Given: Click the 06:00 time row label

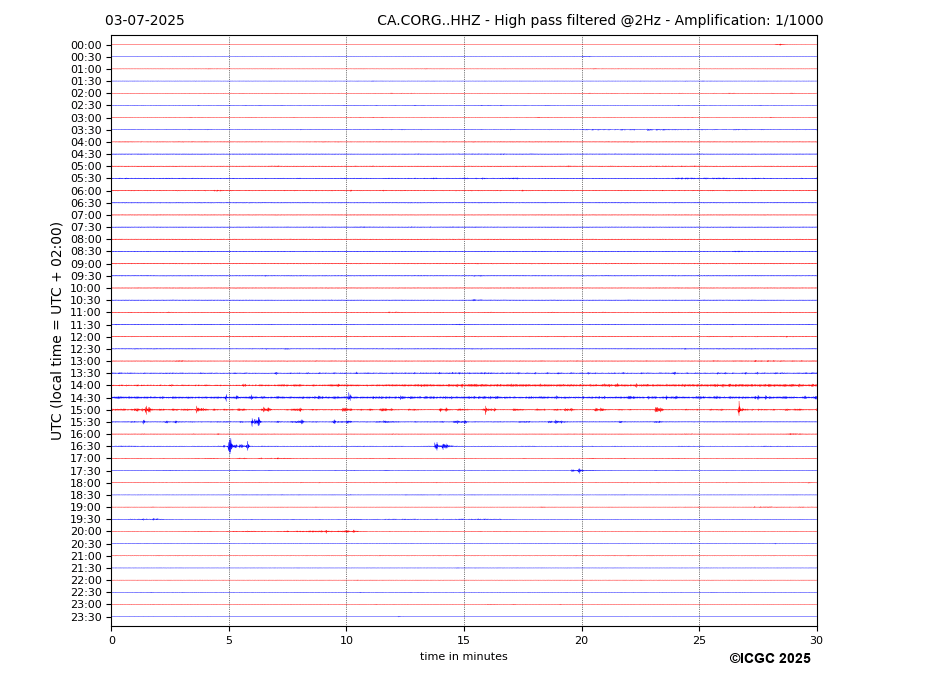Looking at the screenshot, I should pyautogui.click(x=86, y=191).
